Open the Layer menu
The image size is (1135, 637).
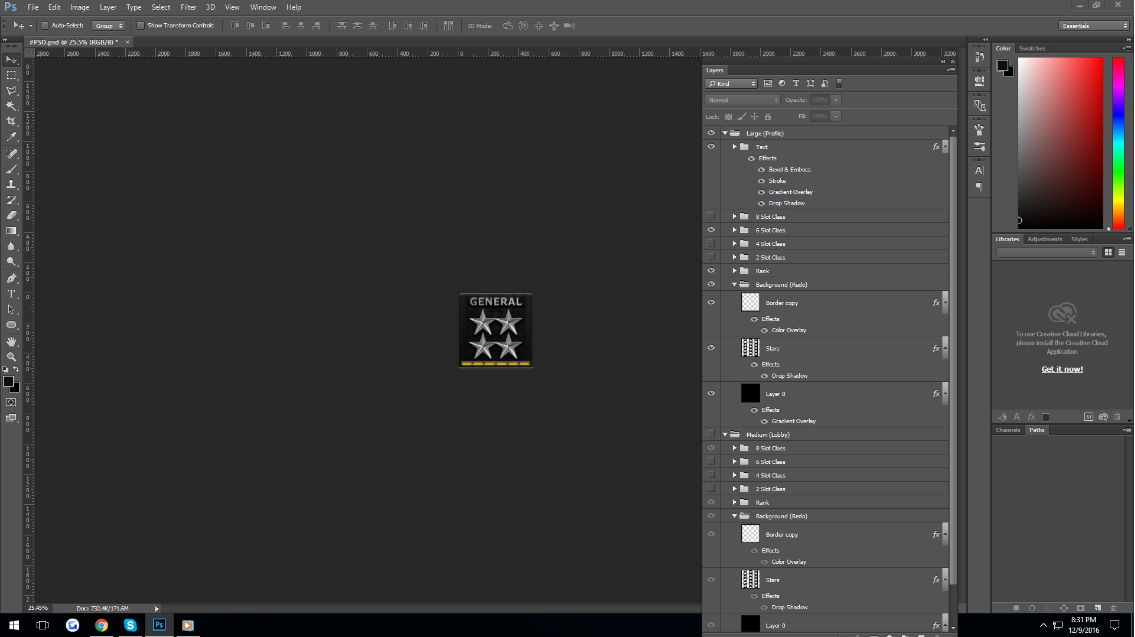point(108,7)
